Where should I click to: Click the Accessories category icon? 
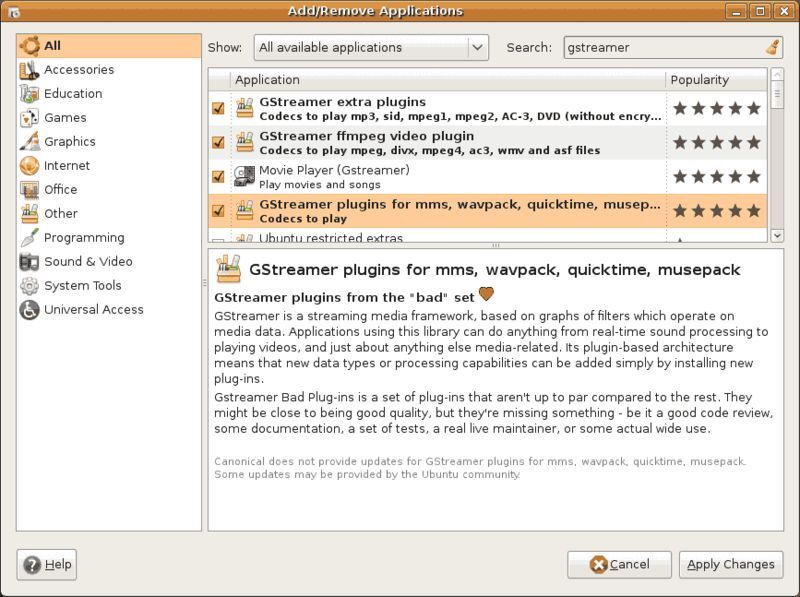29,70
